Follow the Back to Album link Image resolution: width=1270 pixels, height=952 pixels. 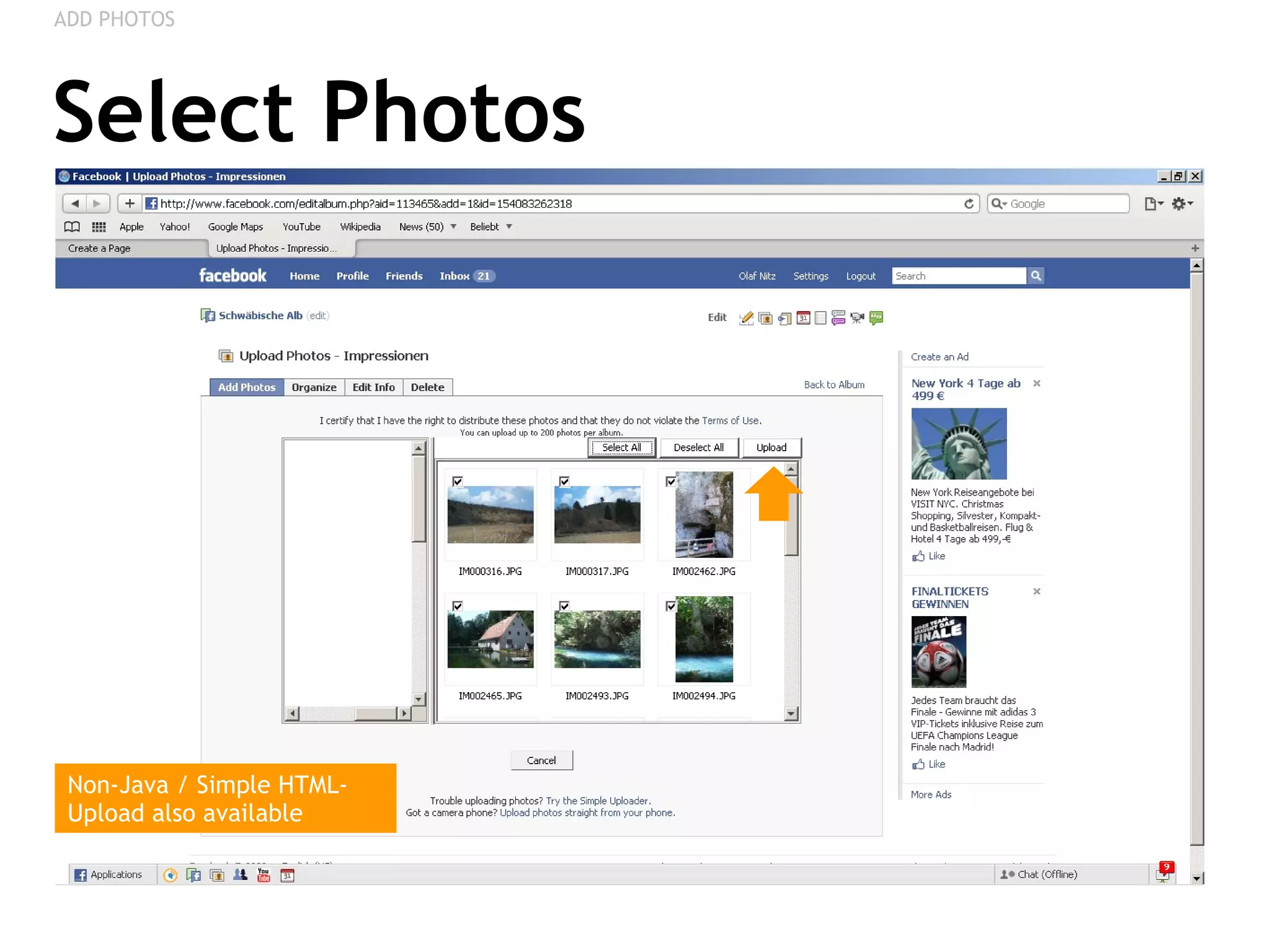834,385
